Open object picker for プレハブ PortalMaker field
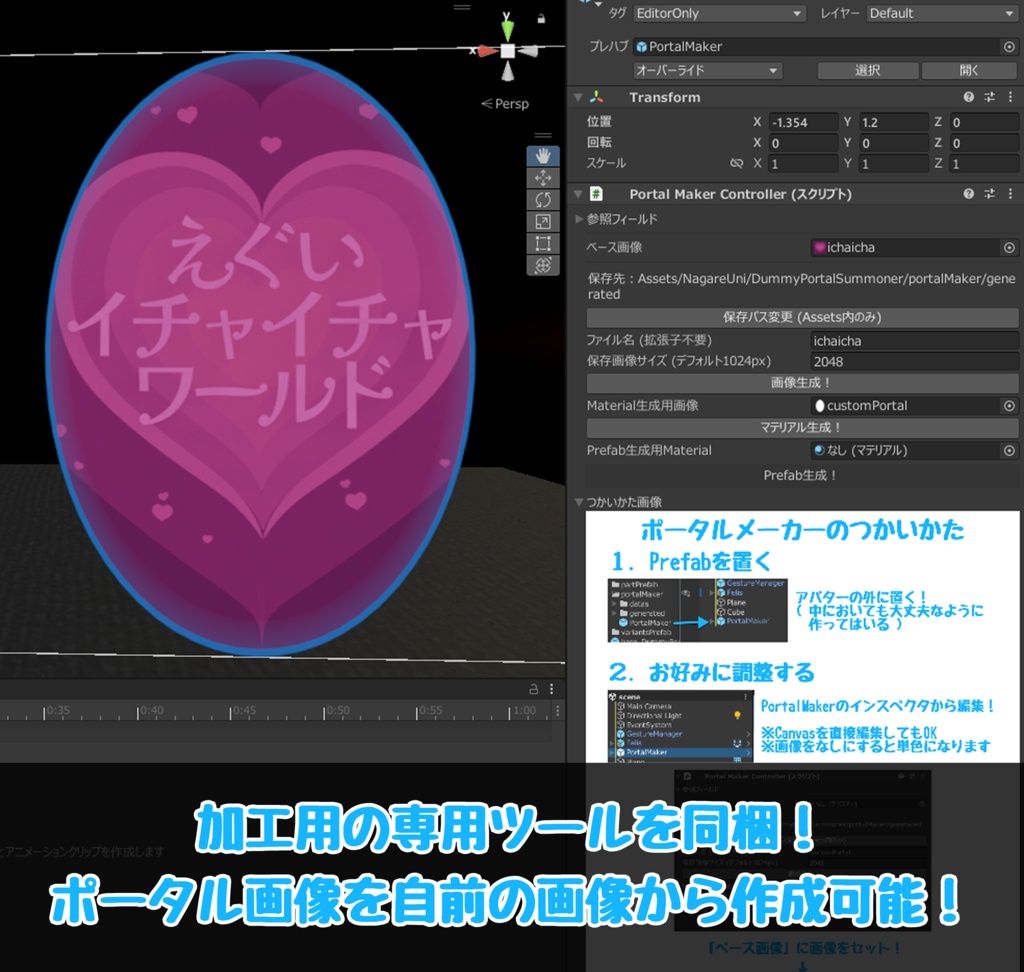The height and width of the screenshot is (972, 1024). point(1009,46)
